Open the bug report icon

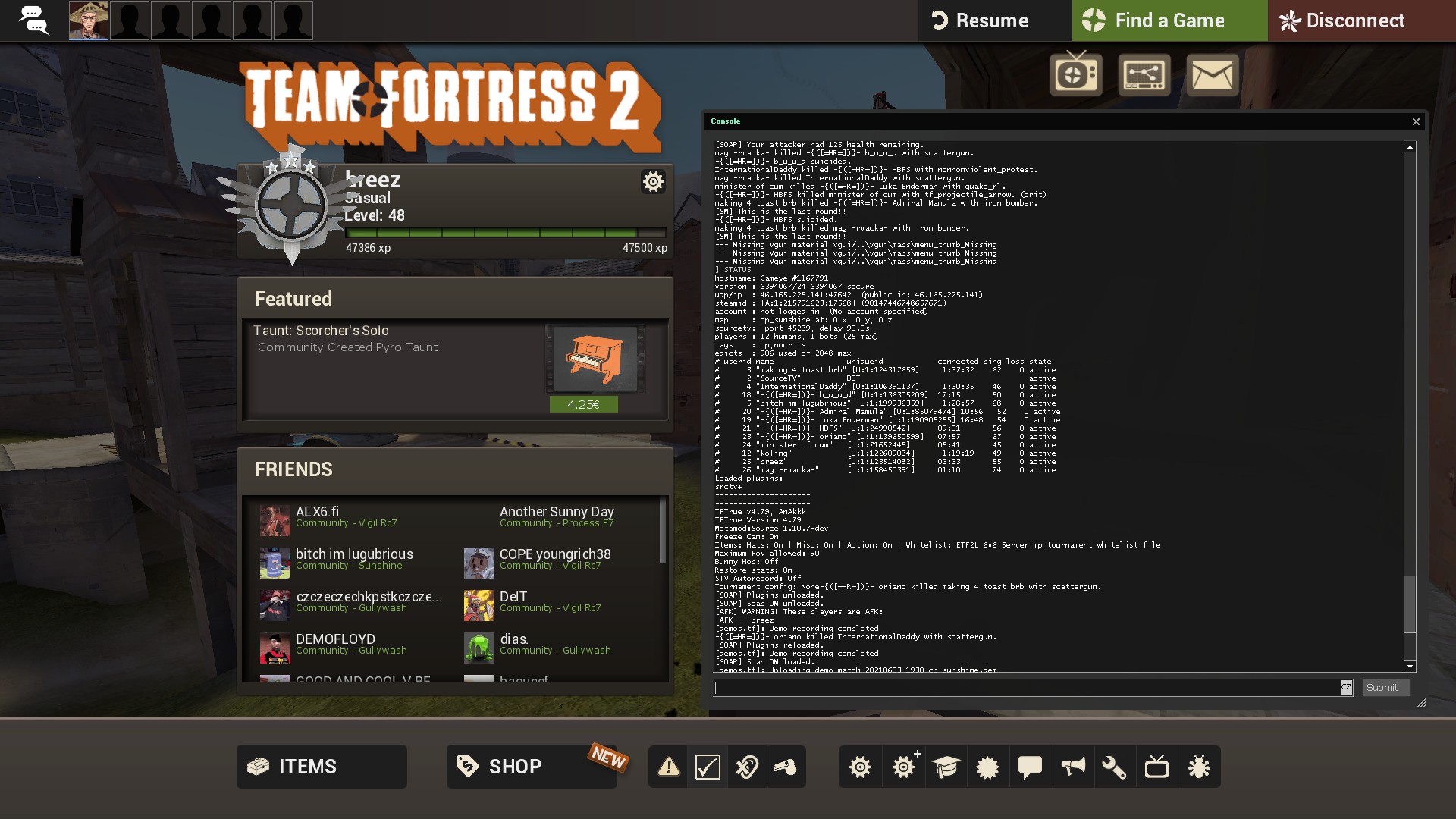(1199, 767)
